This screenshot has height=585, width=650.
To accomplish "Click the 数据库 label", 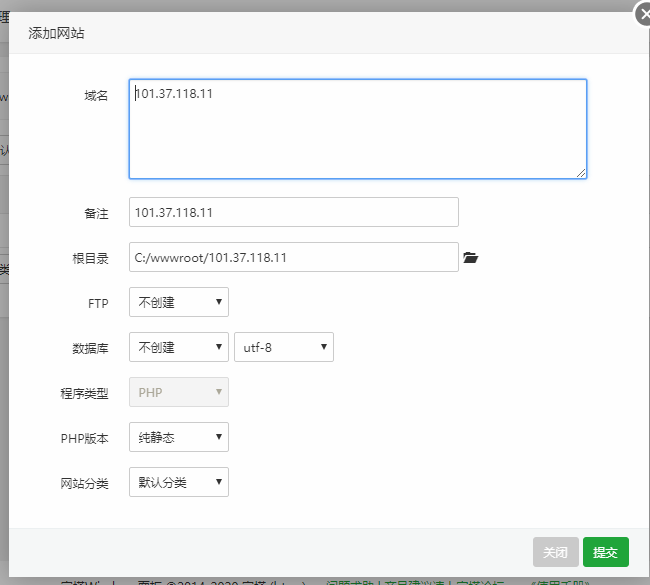I will point(90,348).
